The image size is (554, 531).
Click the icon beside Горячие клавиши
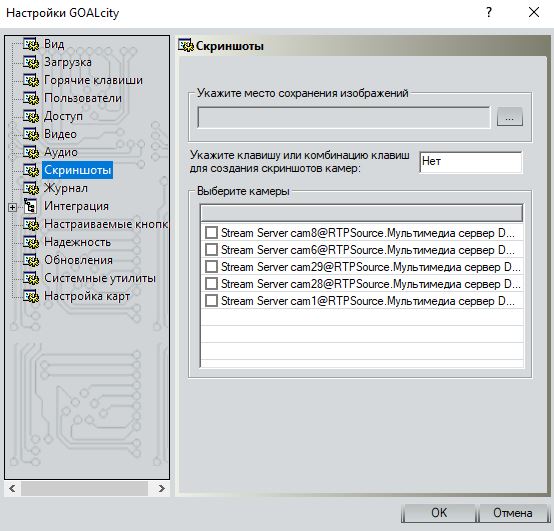(x=31, y=80)
